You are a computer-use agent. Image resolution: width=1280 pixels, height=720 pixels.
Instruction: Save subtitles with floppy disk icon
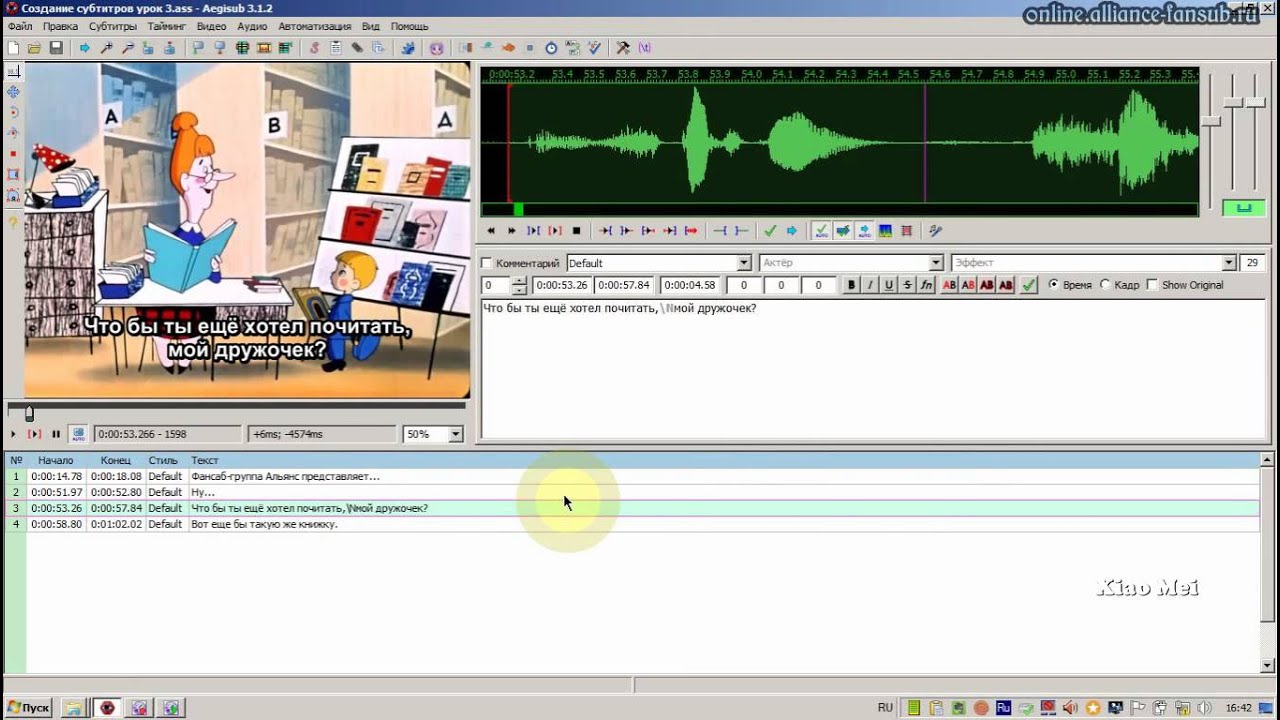[x=56, y=48]
